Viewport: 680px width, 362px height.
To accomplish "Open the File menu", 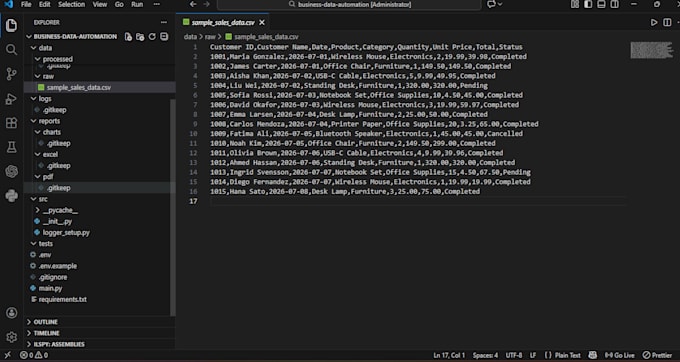I will pos(26,4).
